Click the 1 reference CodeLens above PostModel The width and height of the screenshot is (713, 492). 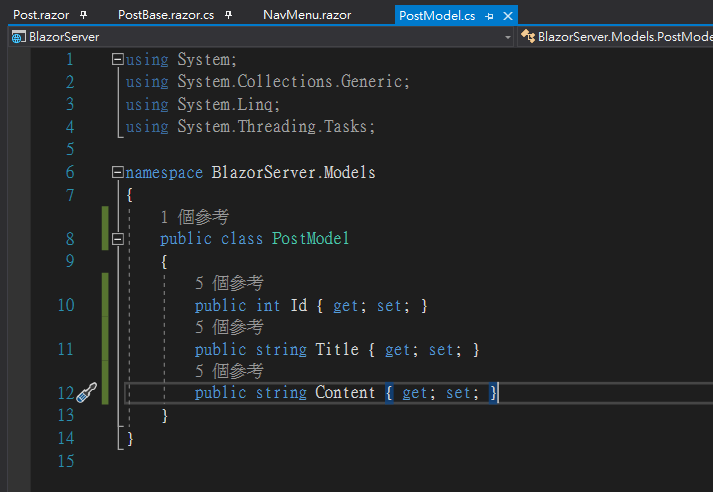(x=195, y=217)
